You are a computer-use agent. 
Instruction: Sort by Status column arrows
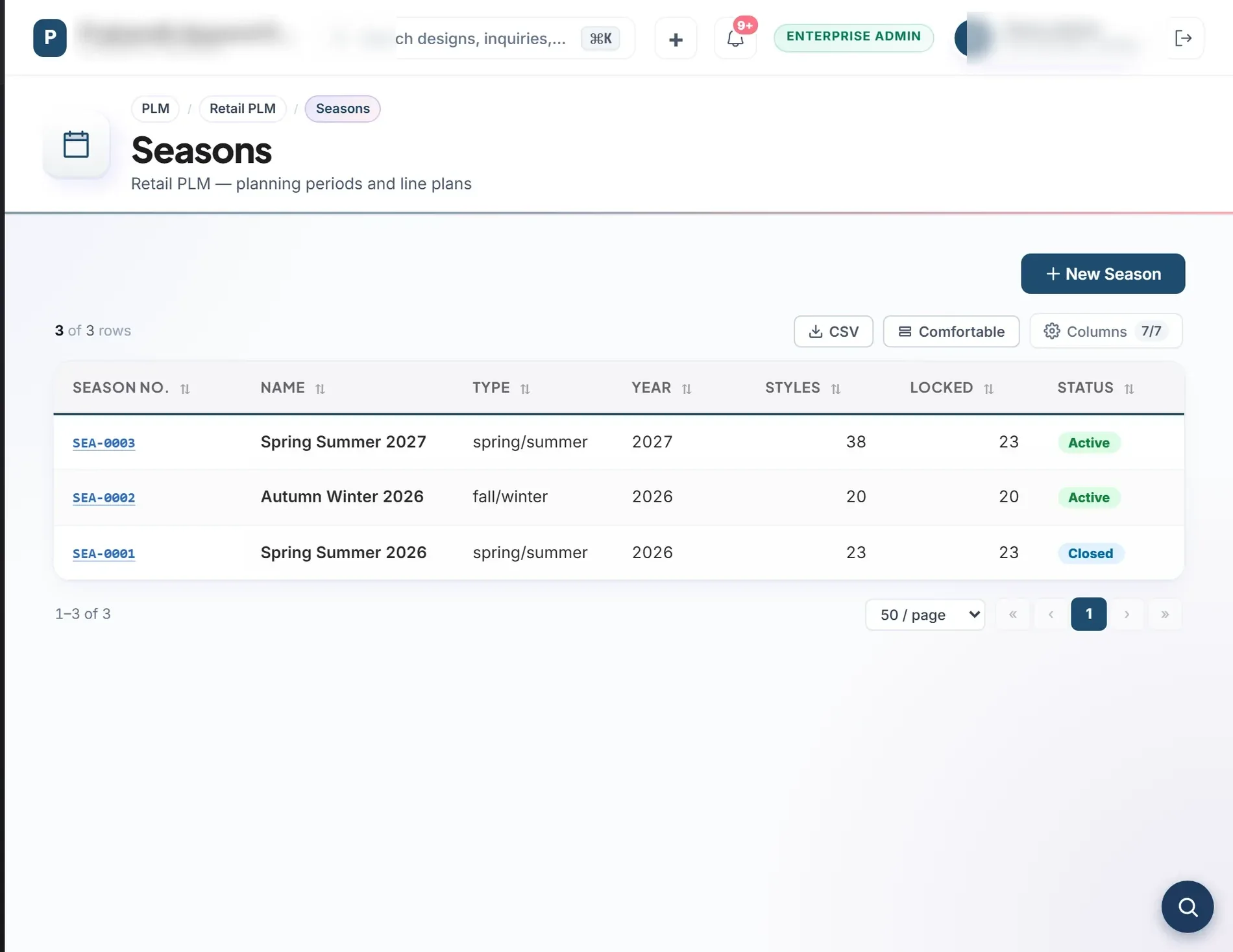(1129, 389)
